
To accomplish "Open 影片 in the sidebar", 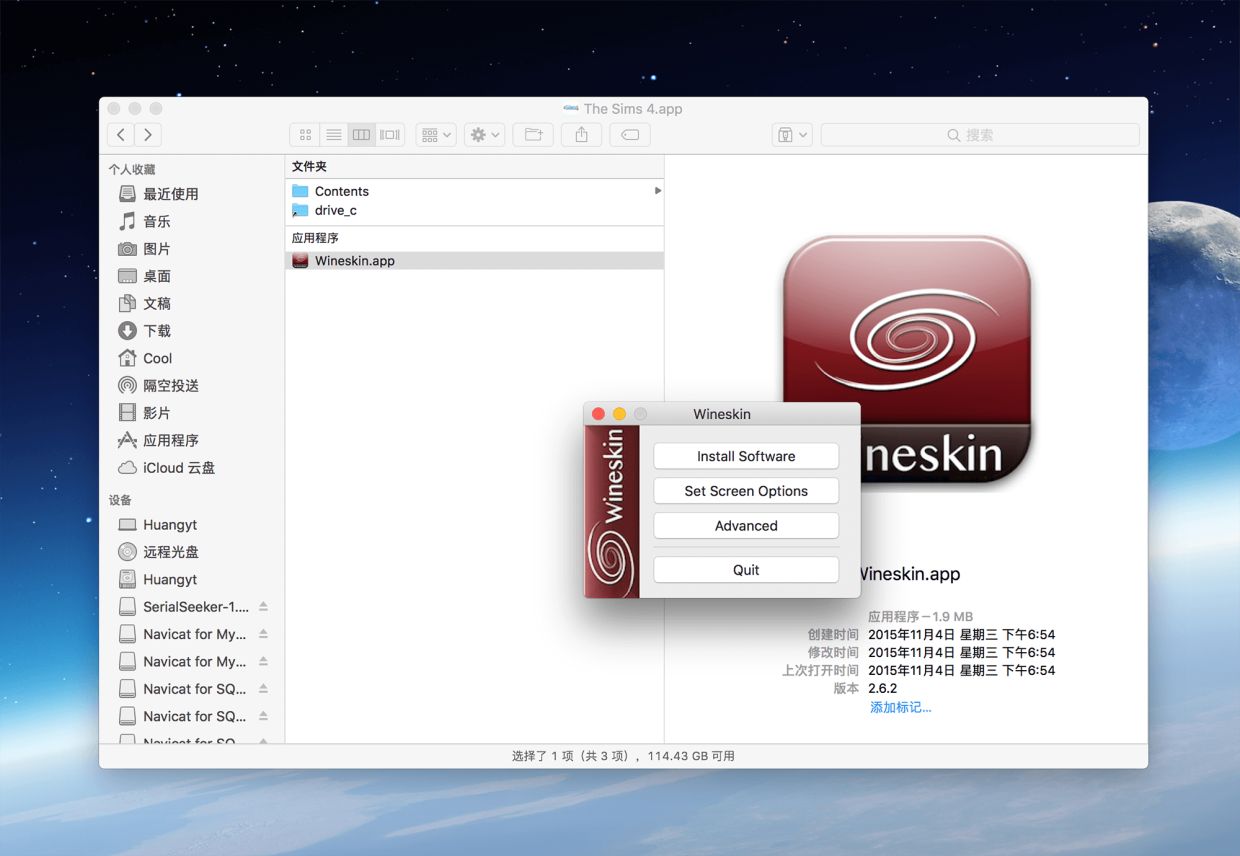I will tap(157, 413).
